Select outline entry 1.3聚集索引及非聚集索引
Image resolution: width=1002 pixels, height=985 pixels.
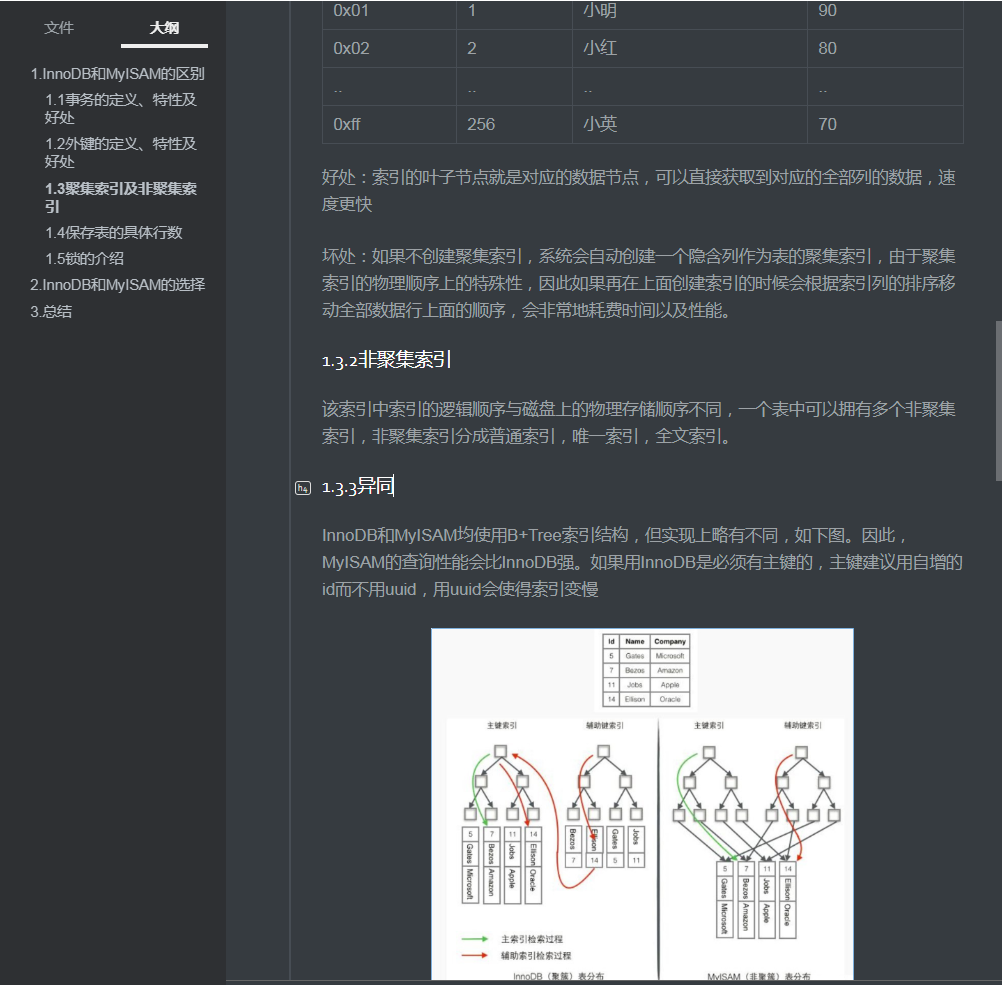121,198
